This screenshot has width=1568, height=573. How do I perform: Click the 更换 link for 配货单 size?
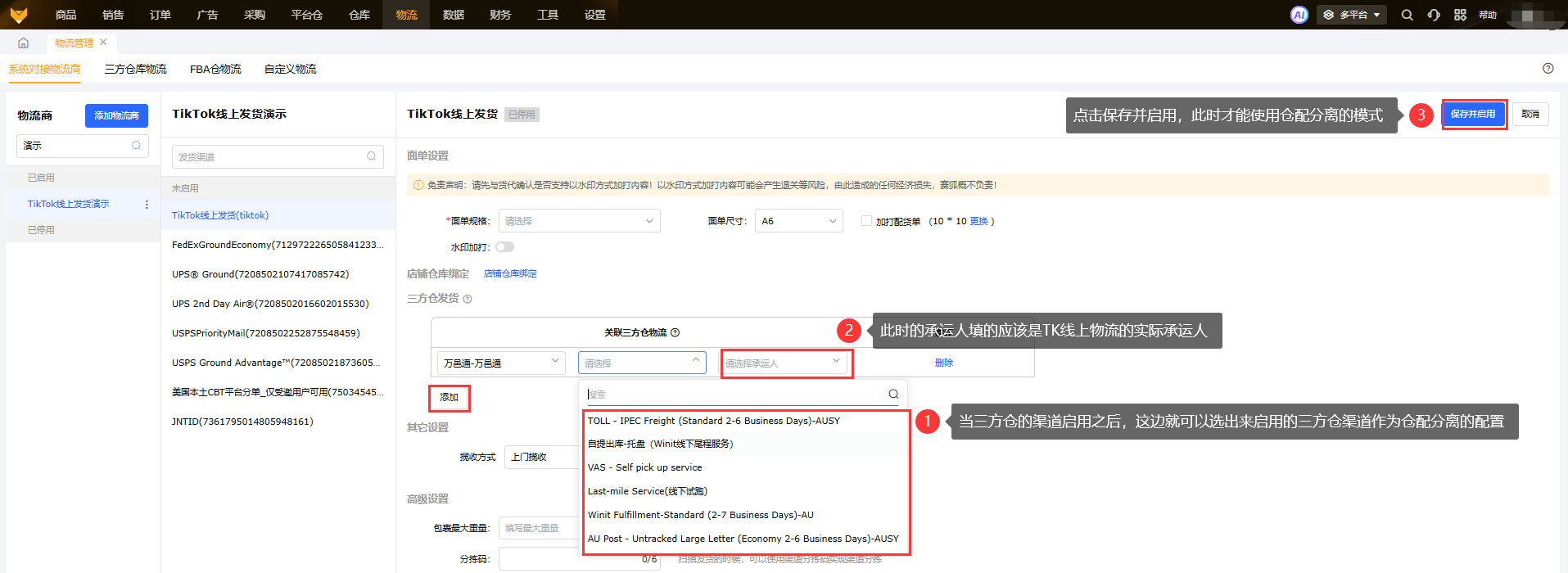(978, 221)
